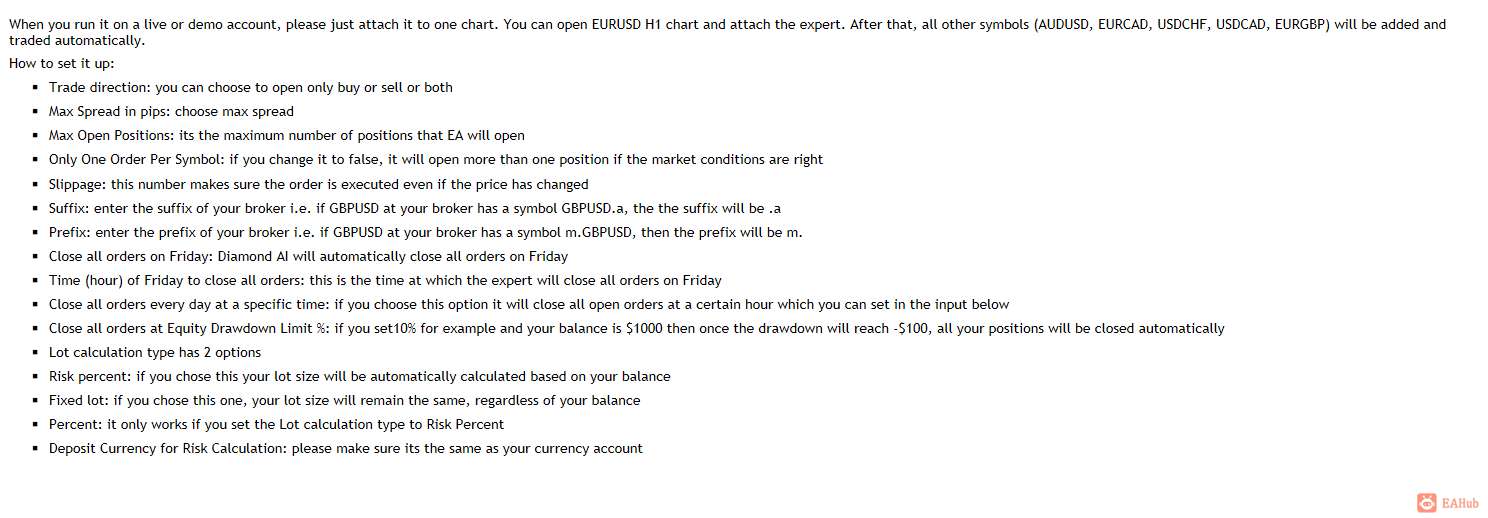Click the EAHub watermark text
Viewport: 1488px width, 518px height.
(x=1460, y=503)
